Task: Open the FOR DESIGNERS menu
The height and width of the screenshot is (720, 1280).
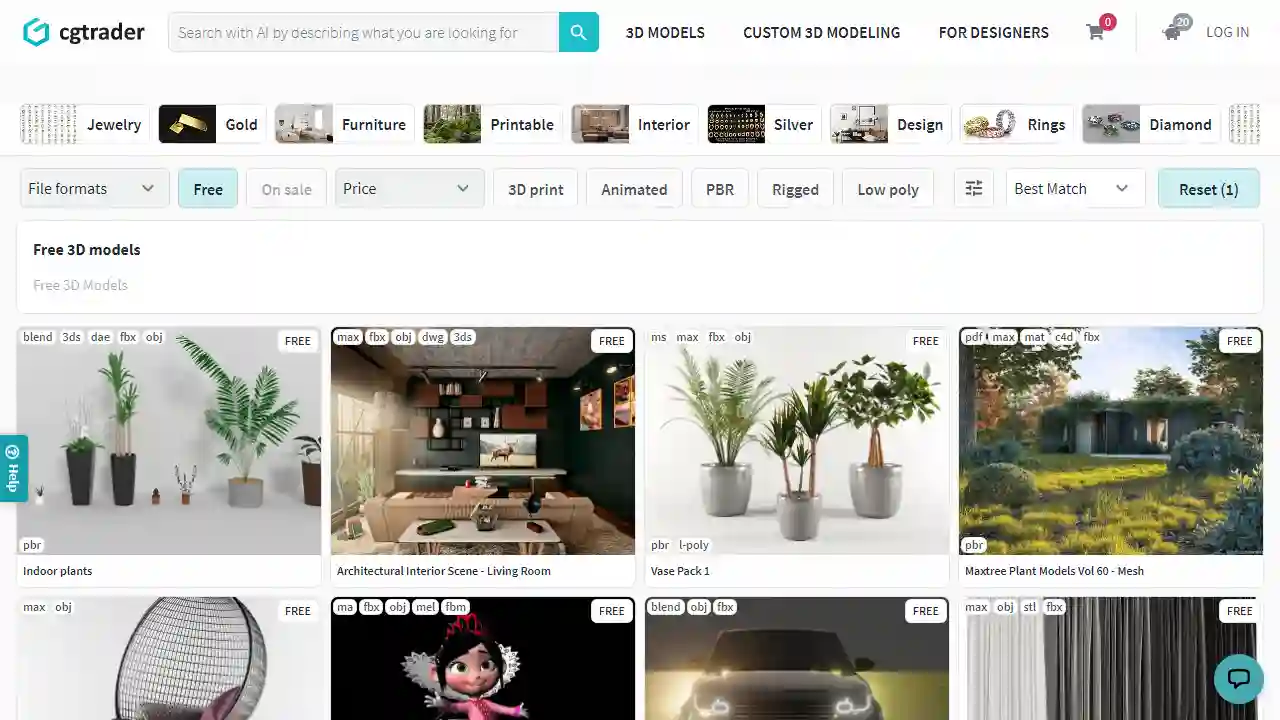Action: click(x=993, y=32)
